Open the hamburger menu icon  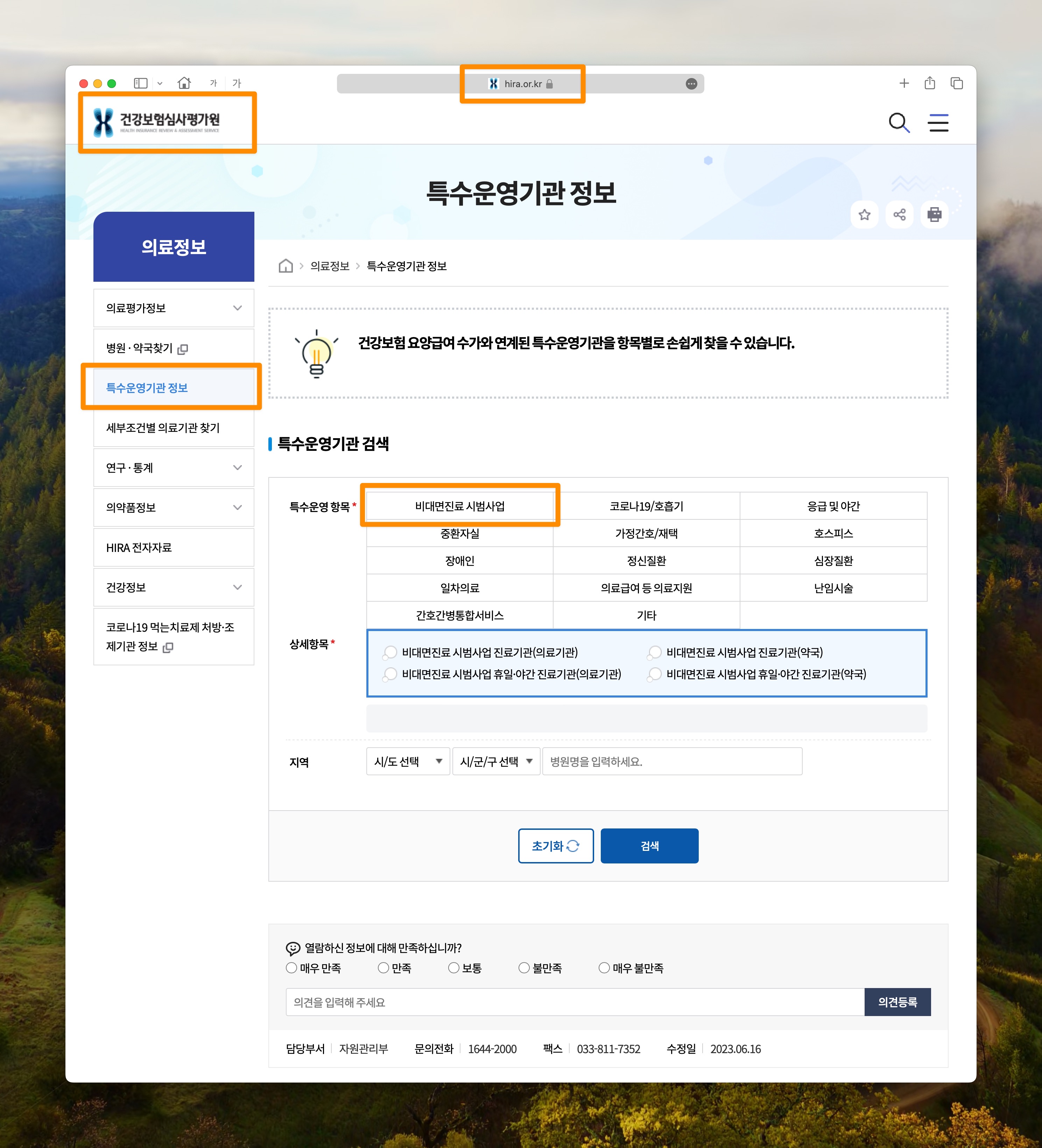[x=938, y=122]
